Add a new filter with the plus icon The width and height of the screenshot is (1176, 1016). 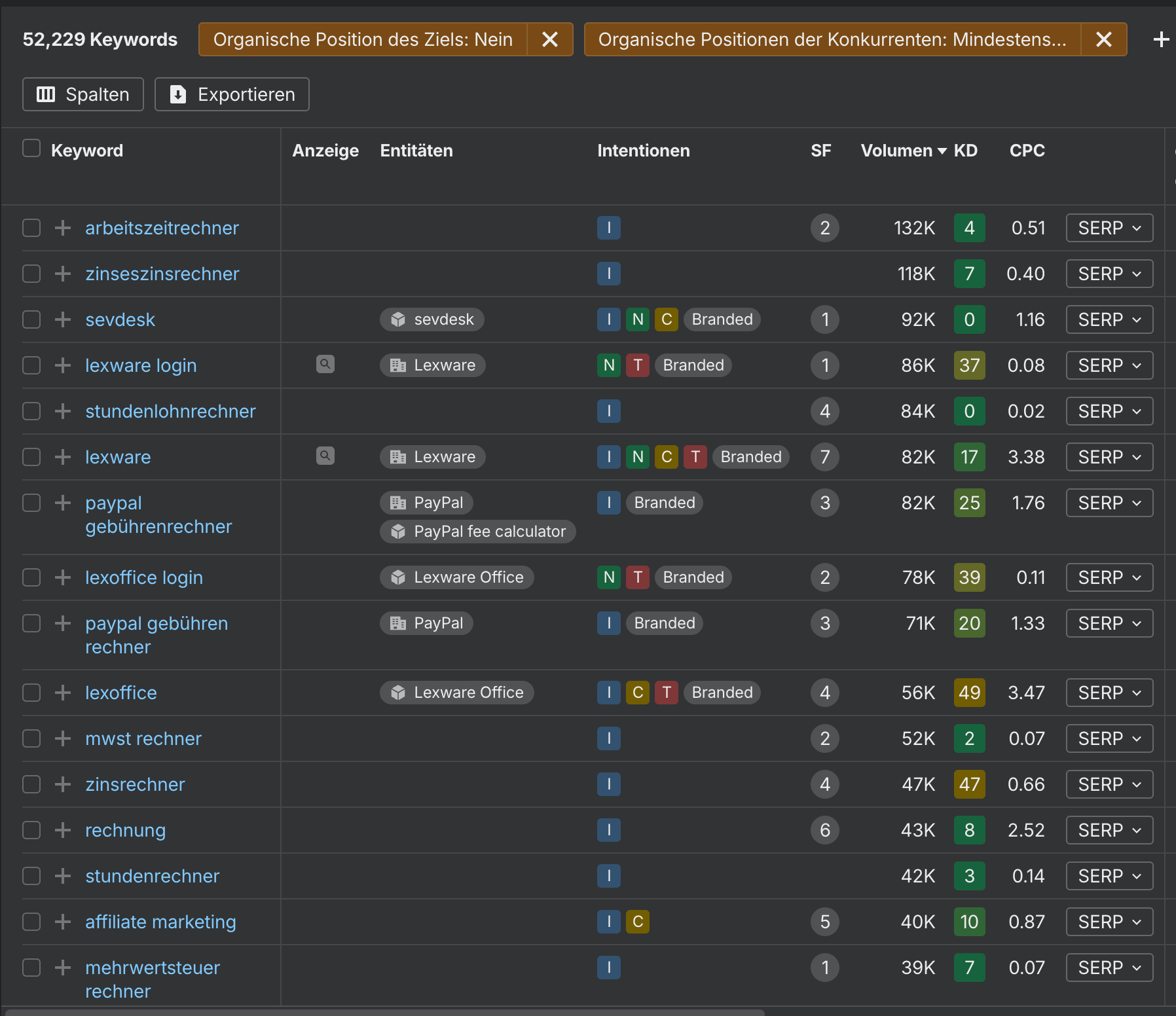tap(1161, 39)
